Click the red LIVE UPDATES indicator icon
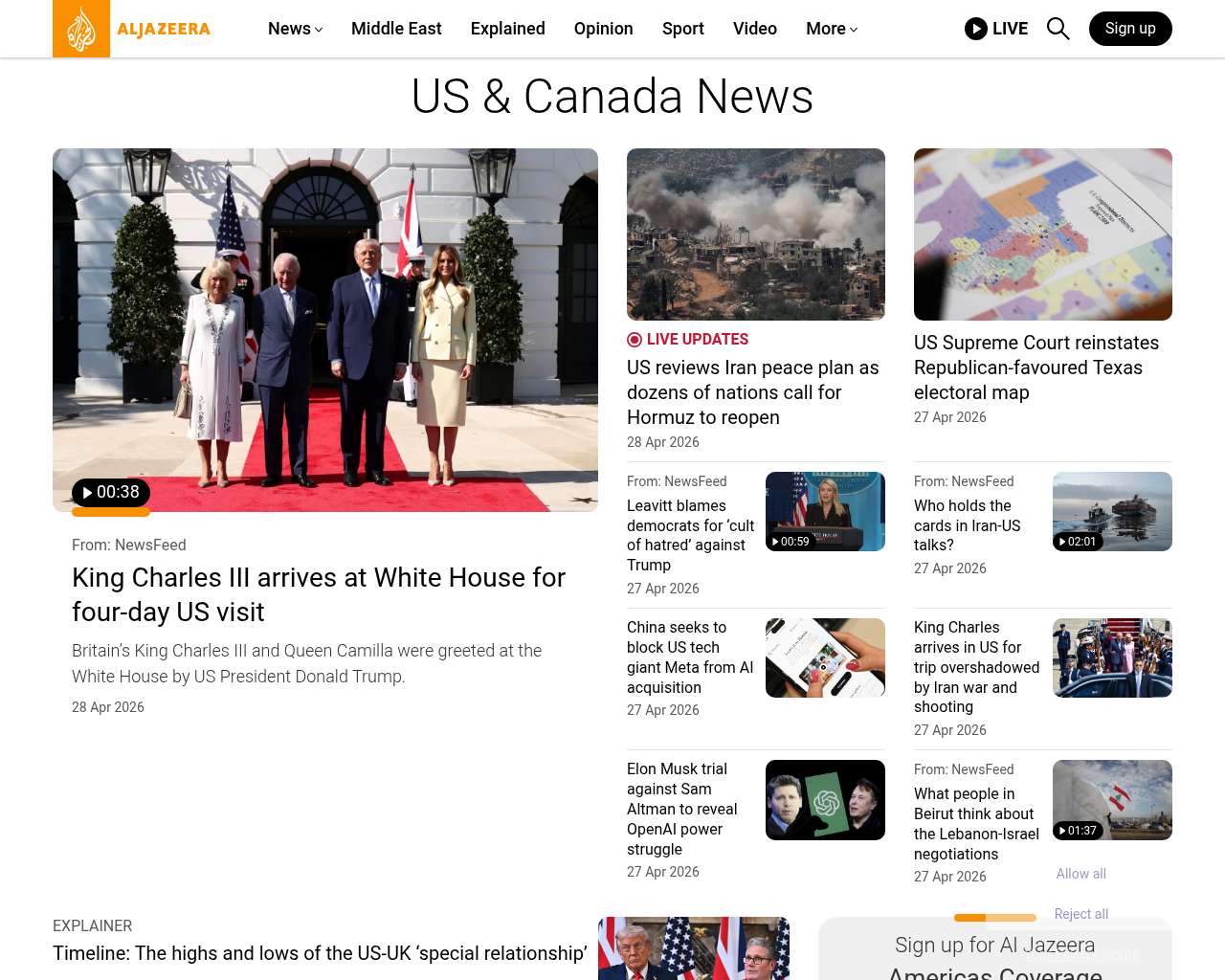This screenshot has width=1225, height=980. (x=635, y=340)
